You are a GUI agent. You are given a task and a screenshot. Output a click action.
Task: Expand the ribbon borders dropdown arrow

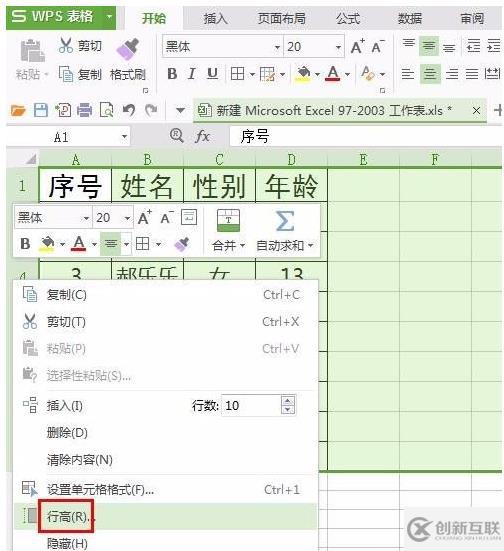[252, 74]
